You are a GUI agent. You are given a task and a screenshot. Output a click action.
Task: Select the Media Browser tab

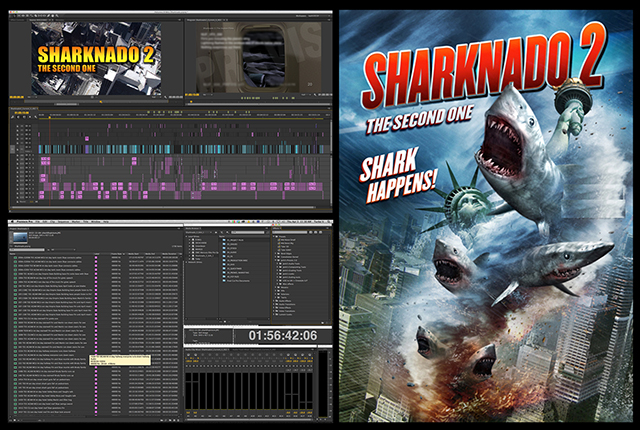pos(193,228)
